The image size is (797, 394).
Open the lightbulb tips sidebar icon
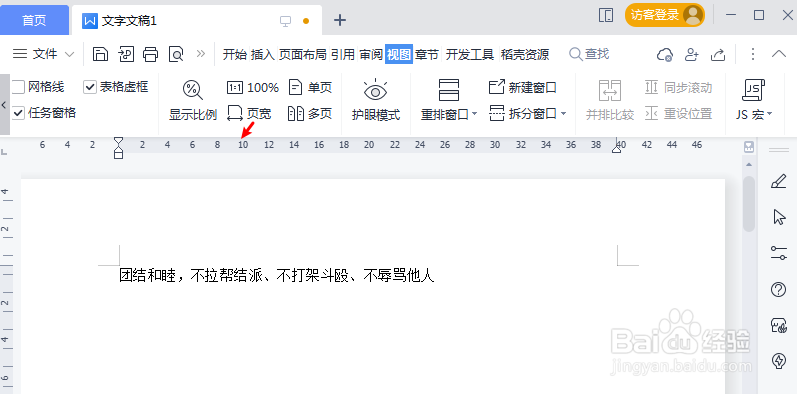coord(779,360)
